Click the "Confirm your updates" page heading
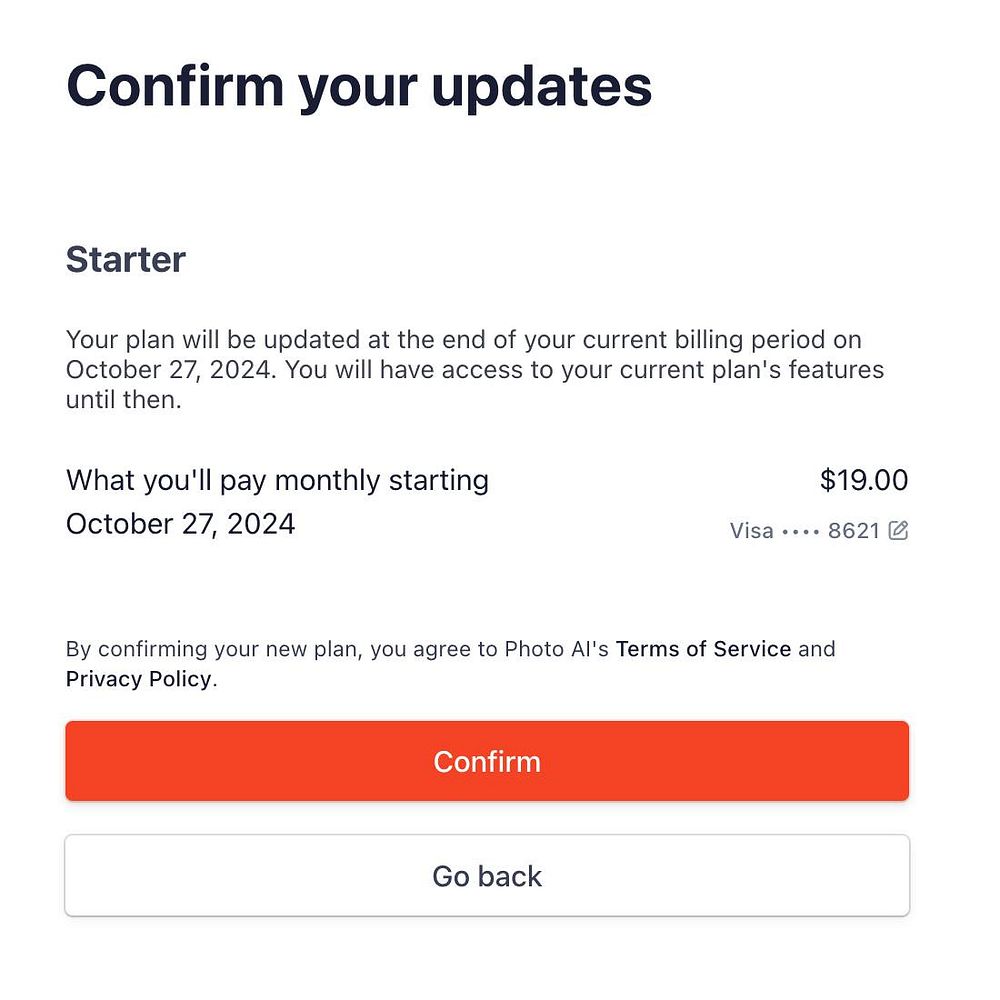 pos(359,86)
